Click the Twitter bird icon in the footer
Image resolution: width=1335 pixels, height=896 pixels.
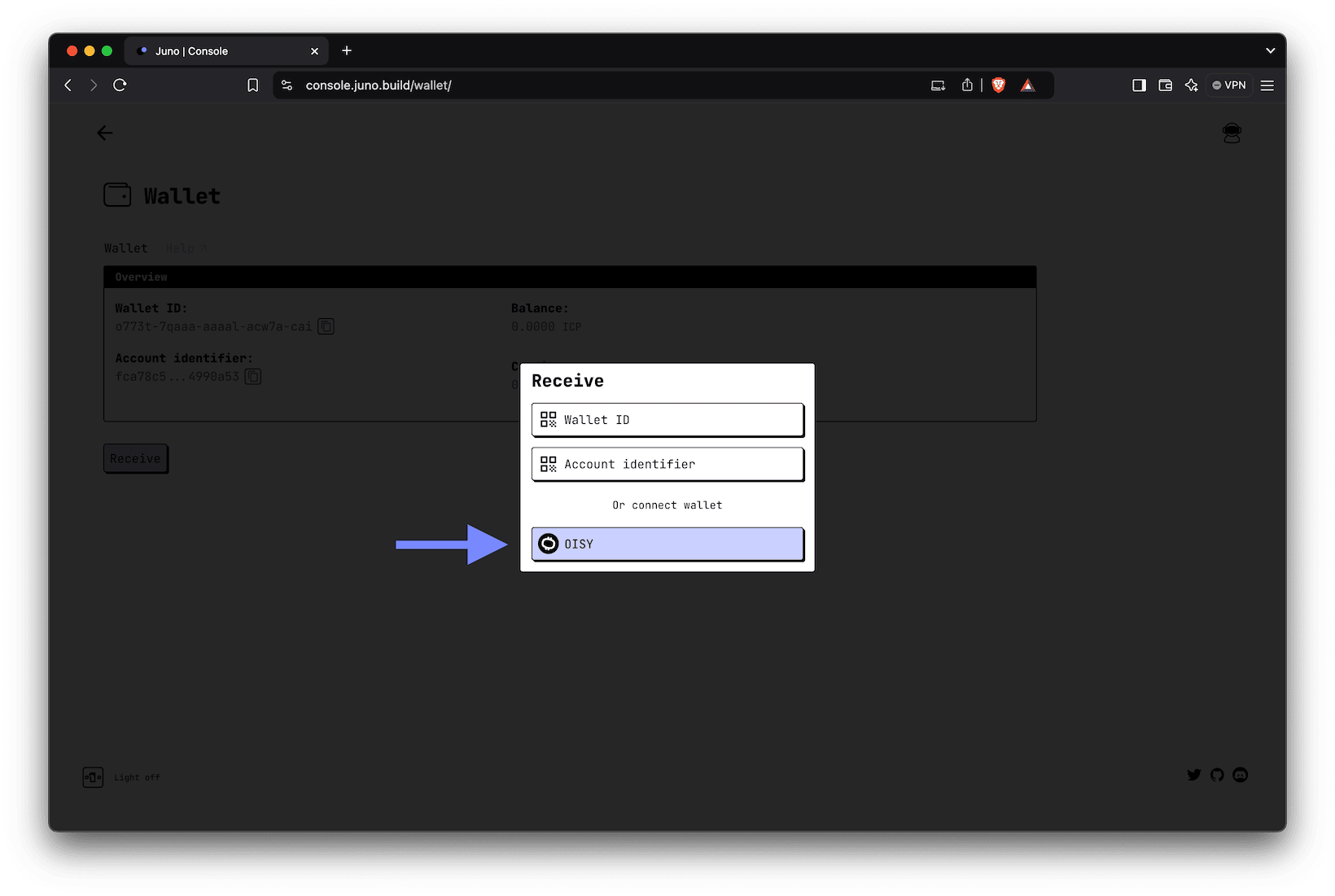(1193, 775)
